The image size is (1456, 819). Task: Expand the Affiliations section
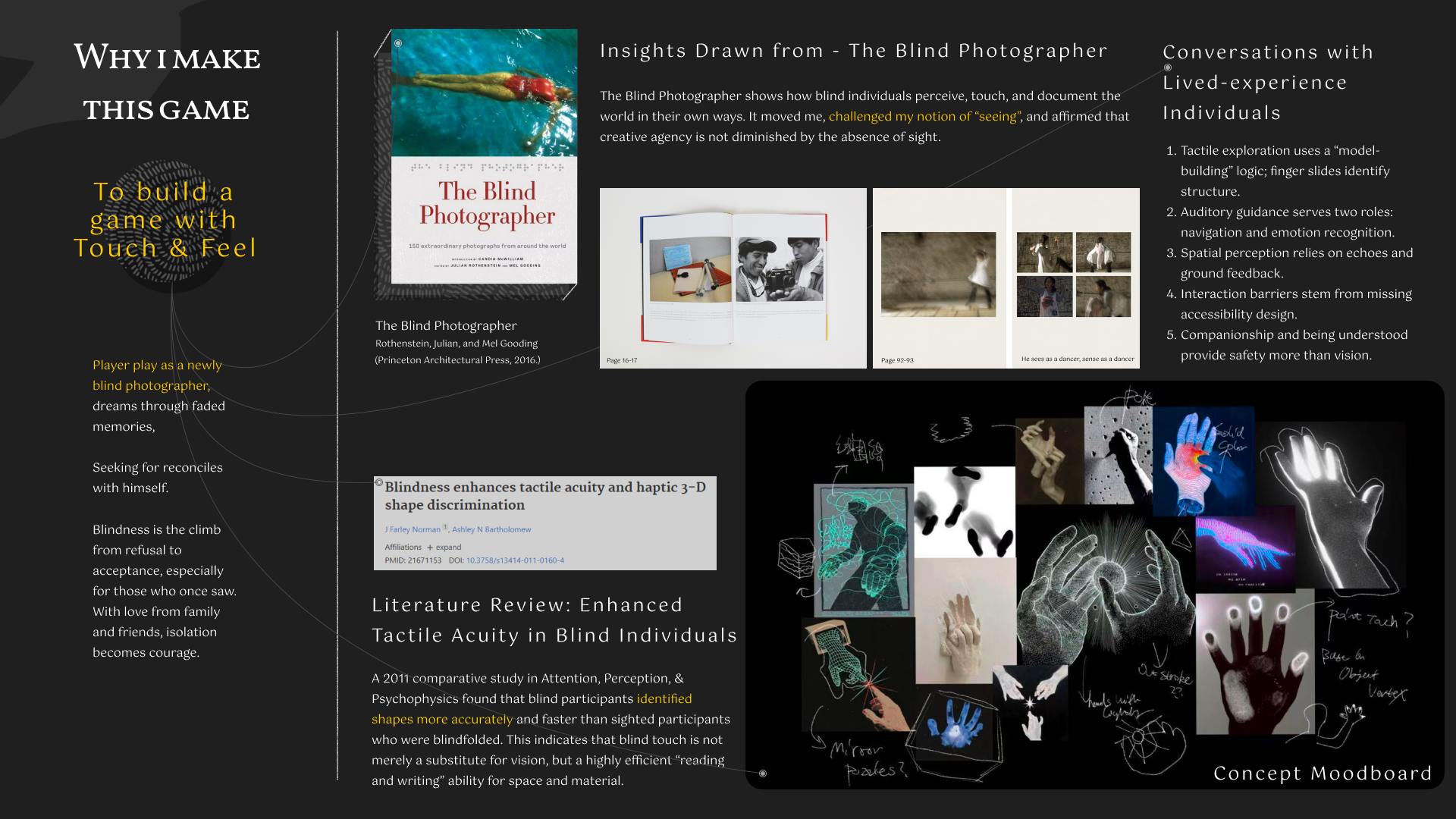tap(447, 548)
